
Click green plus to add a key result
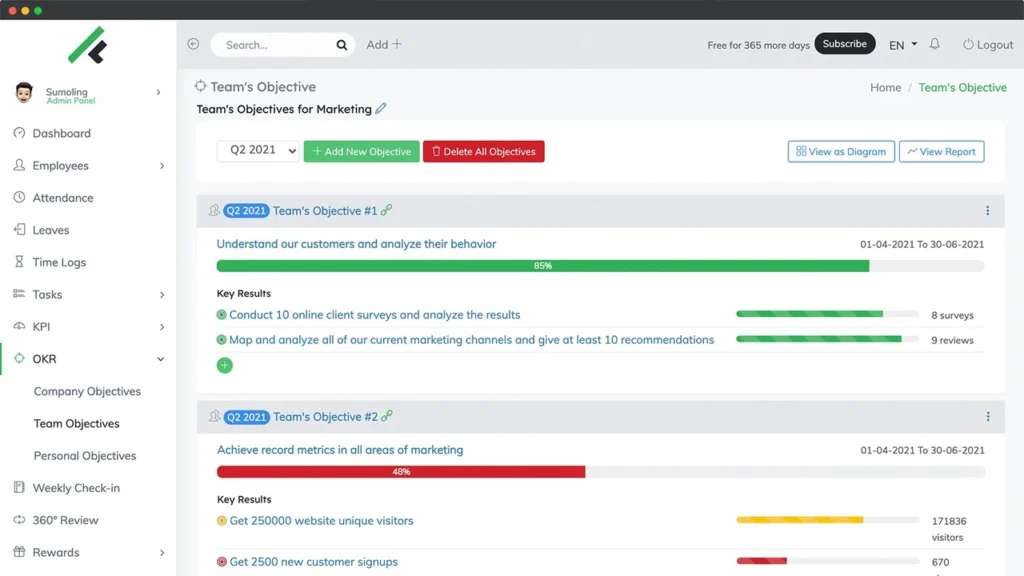[x=224, y=365]
